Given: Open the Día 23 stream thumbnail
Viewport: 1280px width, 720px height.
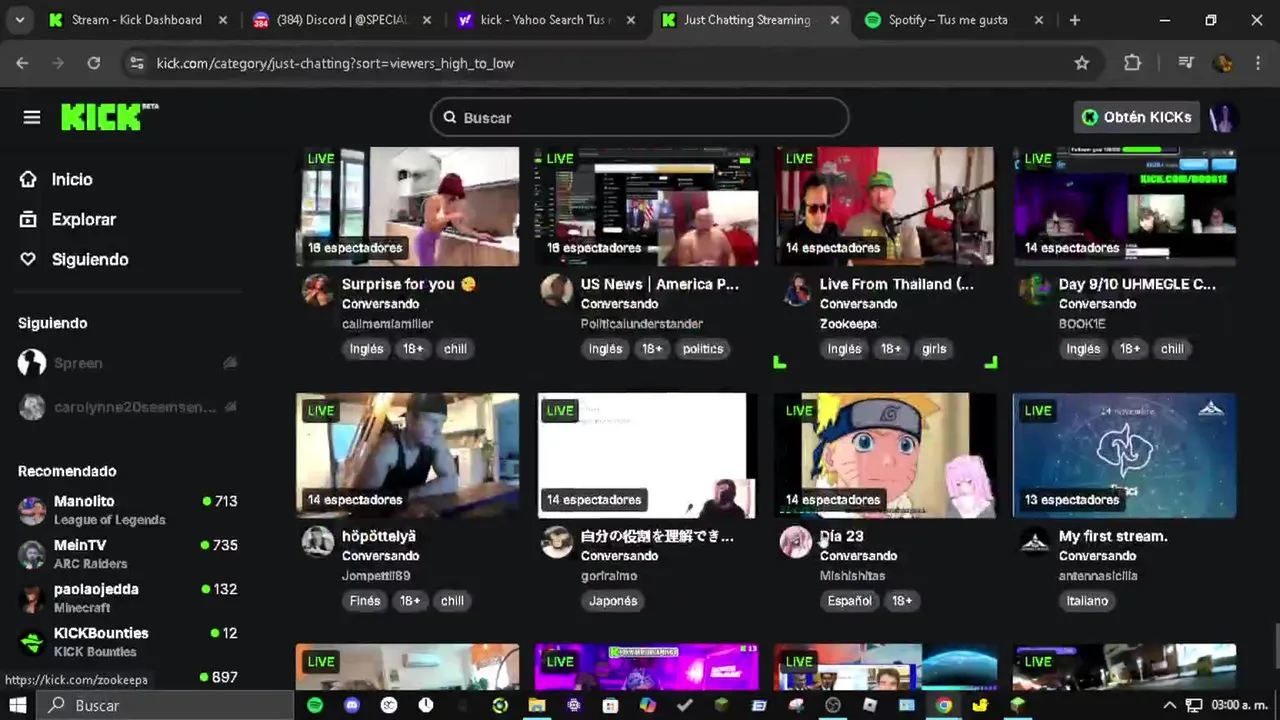Looking at the screenshot, I should (885, 455).
